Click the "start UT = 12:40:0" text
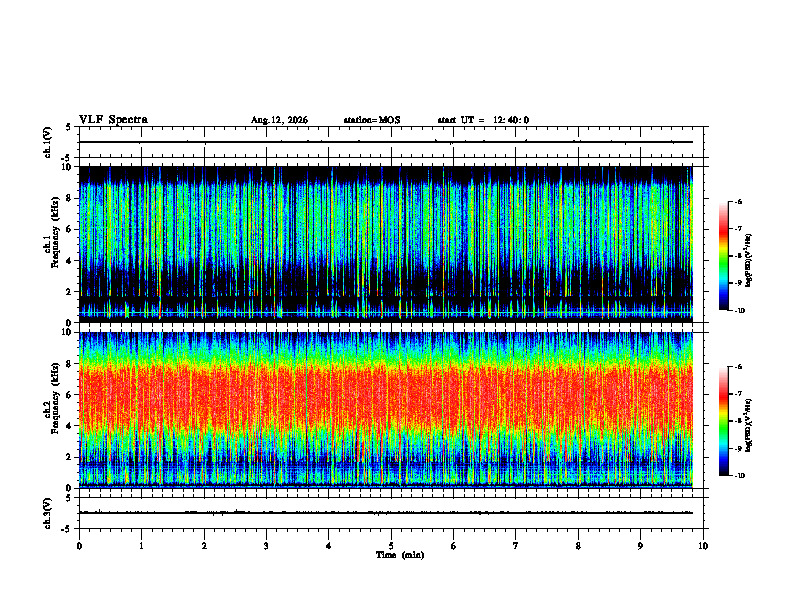 [x=483, y=120]
